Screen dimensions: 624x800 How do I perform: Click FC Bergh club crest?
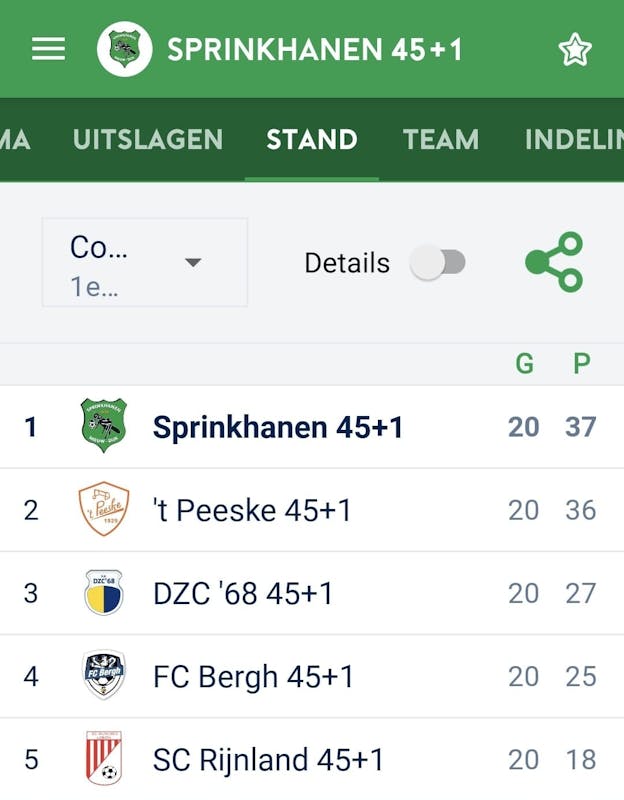point(104,676)
